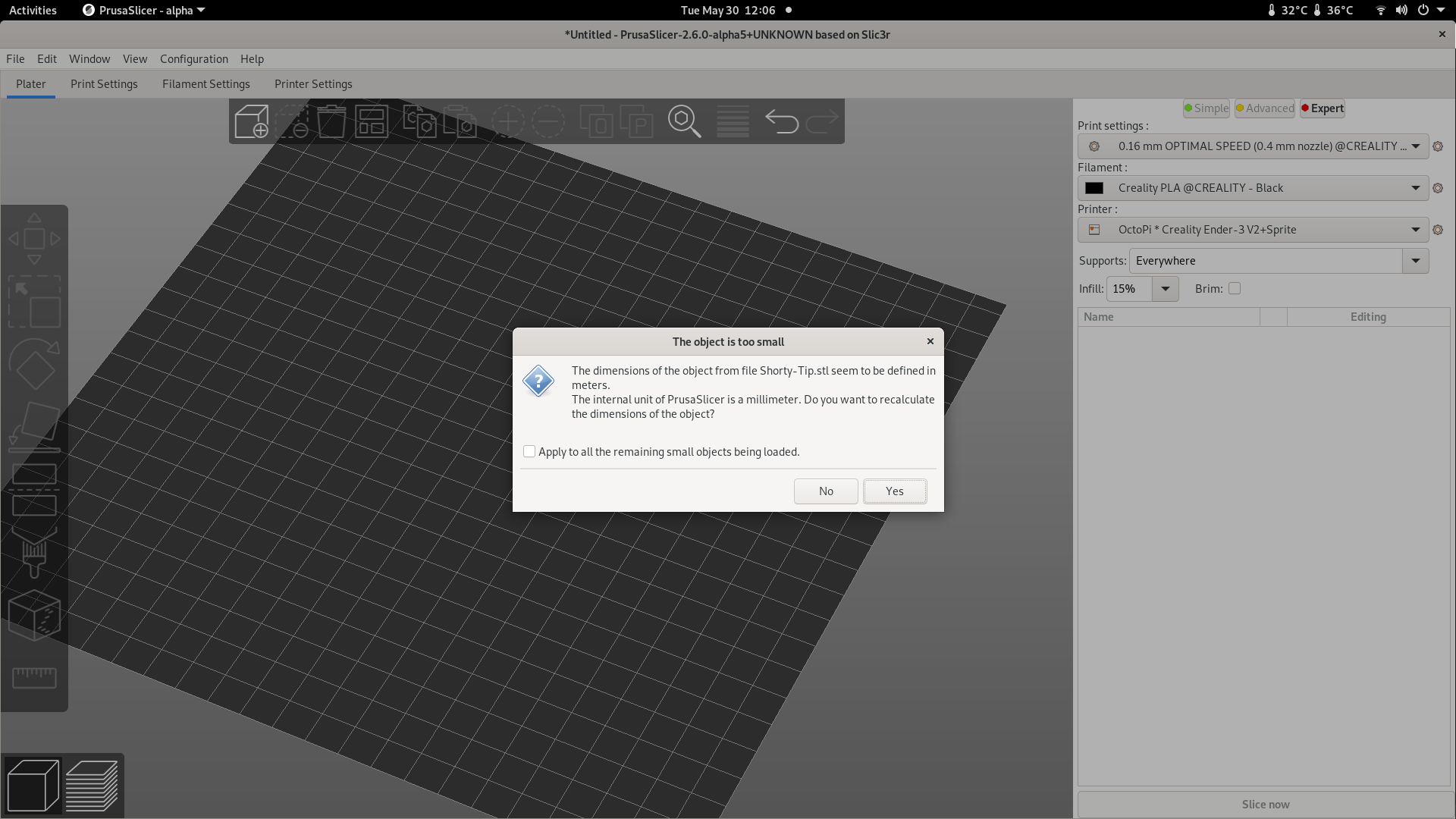Click the Slice now button
This screenshot has width=1456, height=819.
click(x=1265, y=804)
